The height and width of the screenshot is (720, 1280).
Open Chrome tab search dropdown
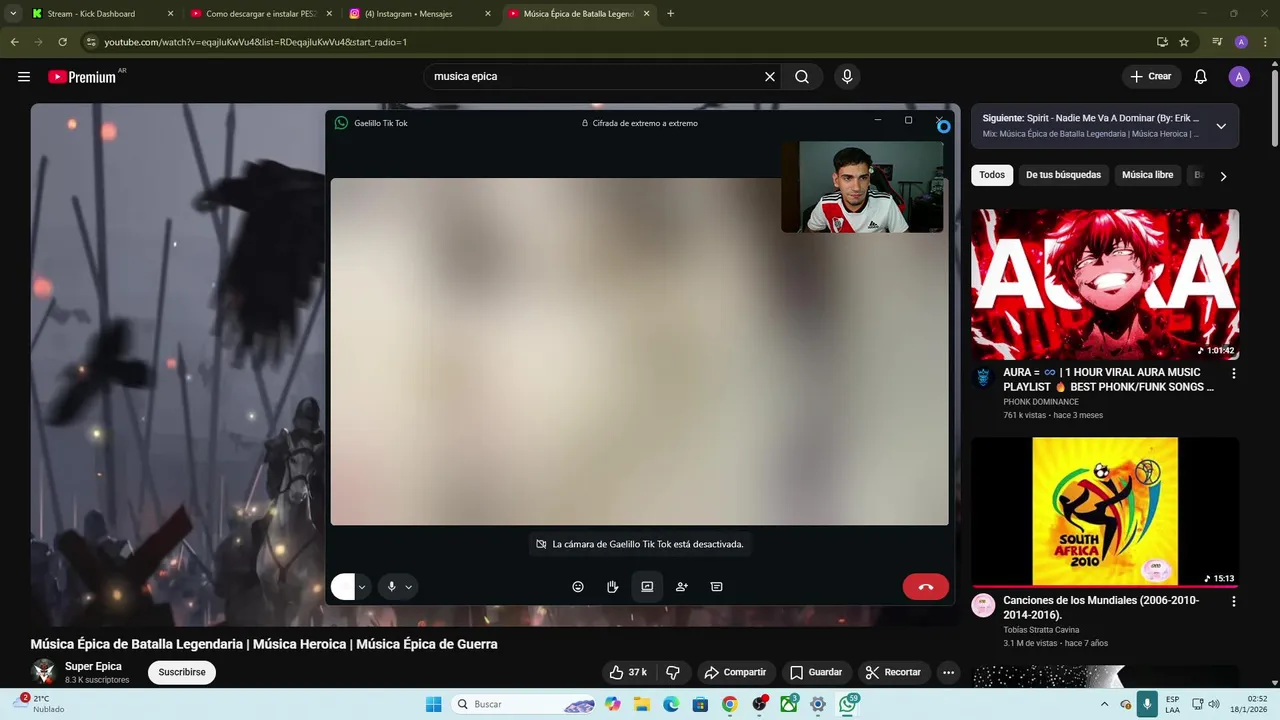(13, 14)
